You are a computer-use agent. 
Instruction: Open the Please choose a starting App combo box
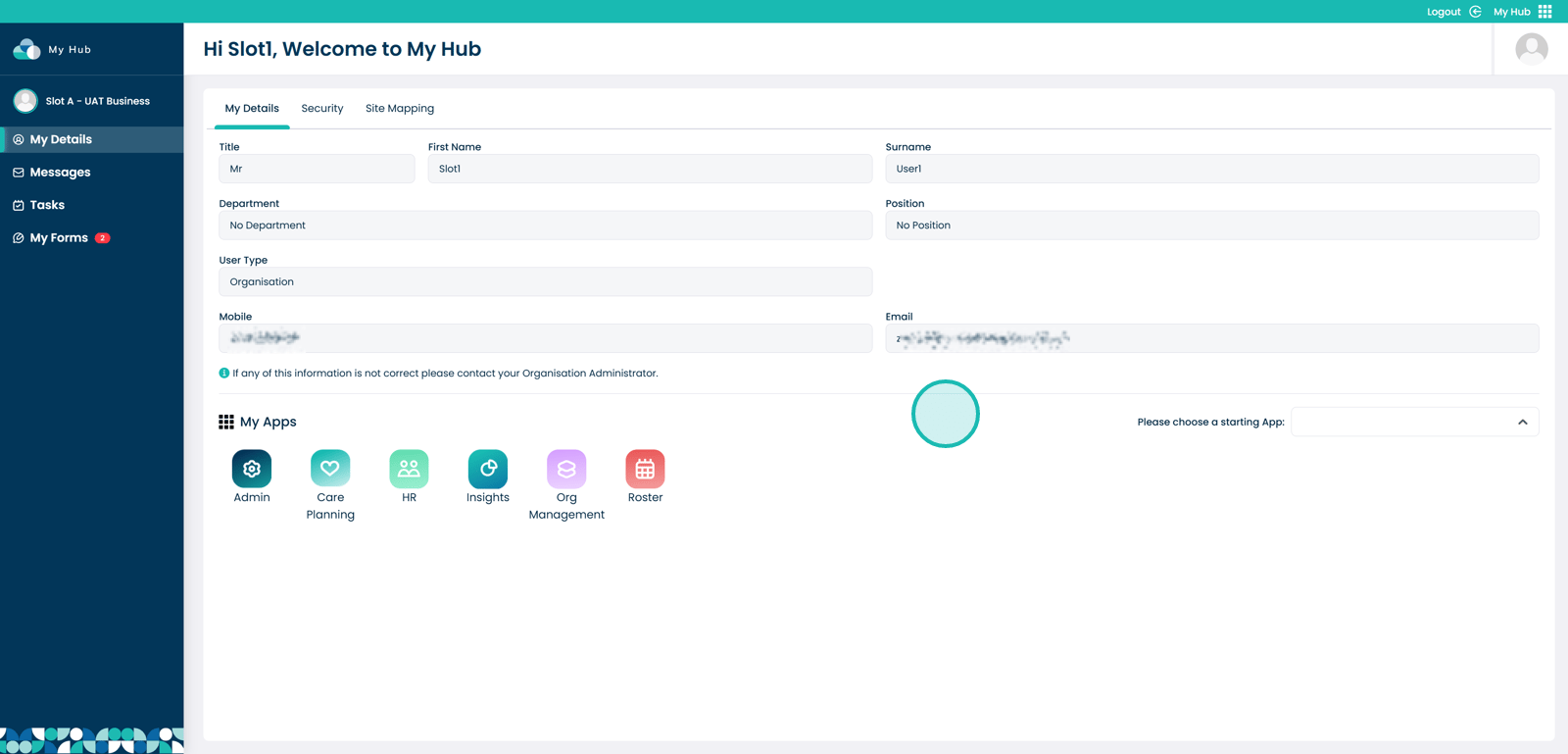tap(1414, 422)
